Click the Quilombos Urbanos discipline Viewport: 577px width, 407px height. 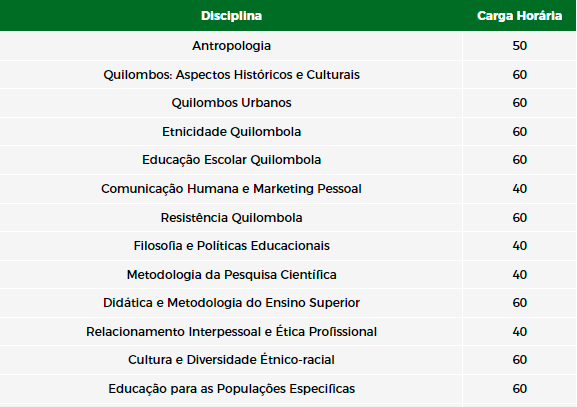(x=231, y=103)
